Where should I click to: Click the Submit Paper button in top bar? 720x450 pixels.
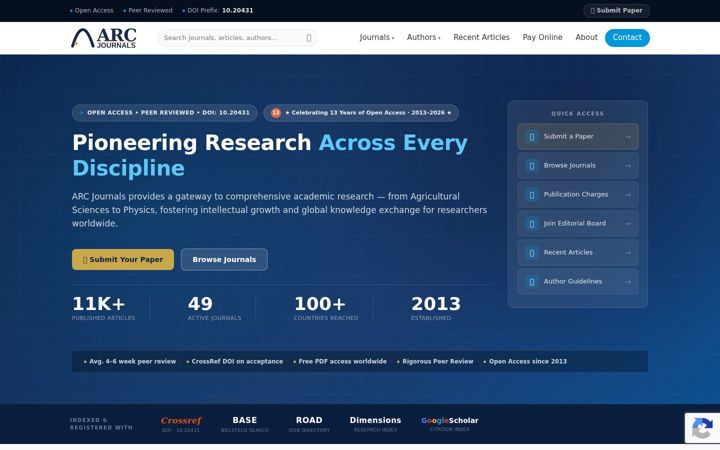pyautogui.click(x=616, y=11)
